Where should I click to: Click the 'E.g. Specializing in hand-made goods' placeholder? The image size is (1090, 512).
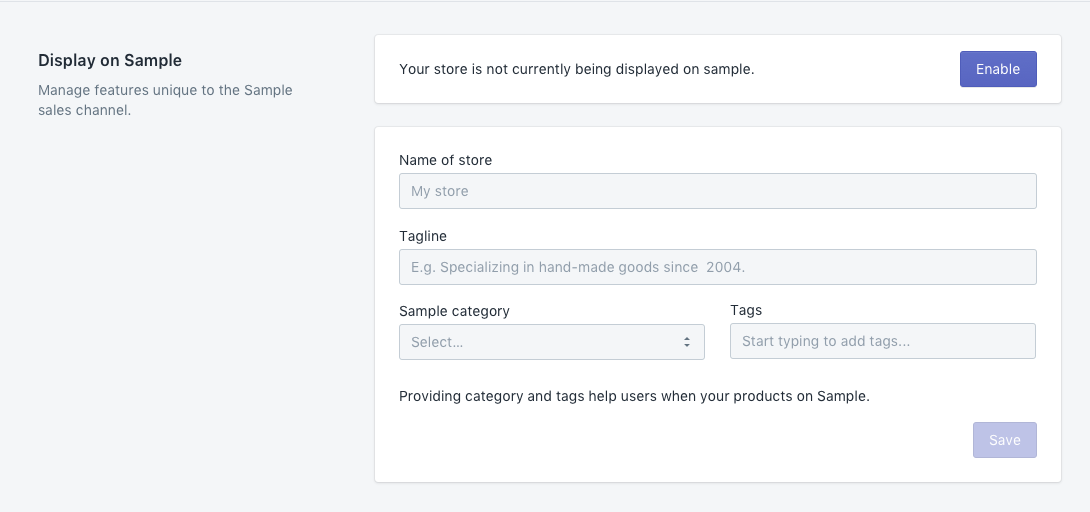578,267
